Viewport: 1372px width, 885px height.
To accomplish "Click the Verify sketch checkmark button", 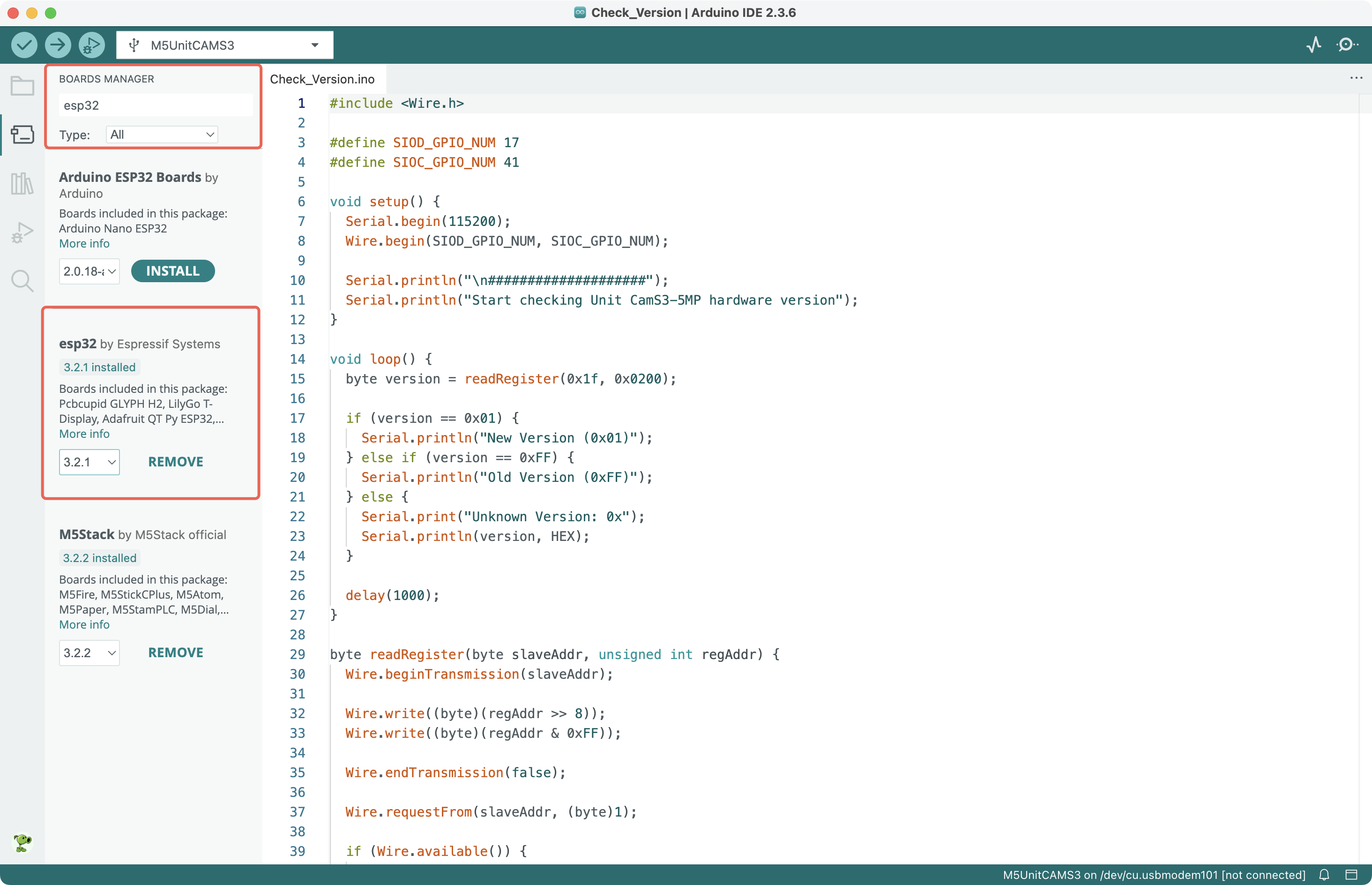I will pyautogui.click(x=24, y=45).
